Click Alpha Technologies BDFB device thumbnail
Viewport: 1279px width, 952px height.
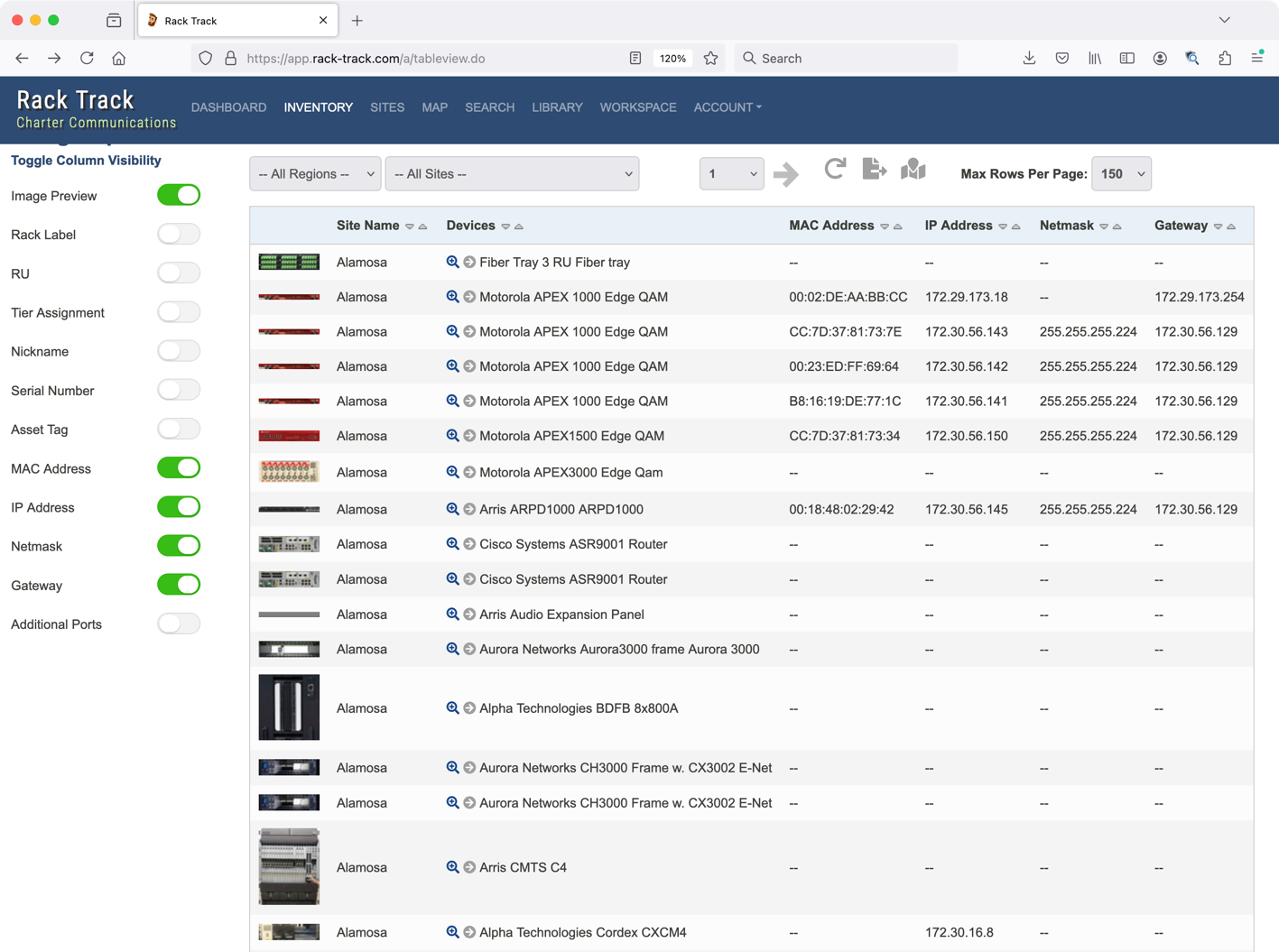click(289, 707)
